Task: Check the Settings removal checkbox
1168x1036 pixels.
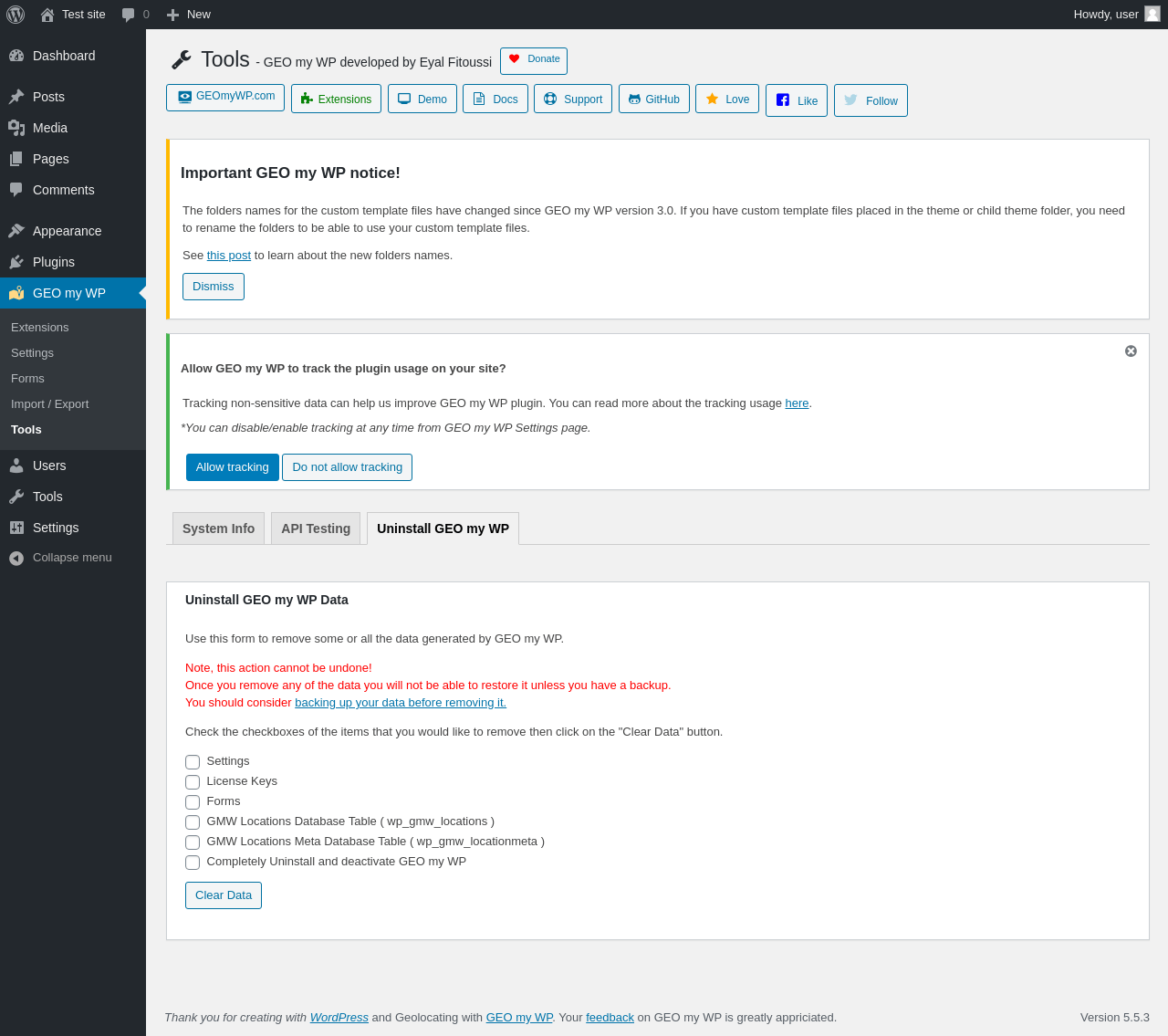Action: [193, 762]
